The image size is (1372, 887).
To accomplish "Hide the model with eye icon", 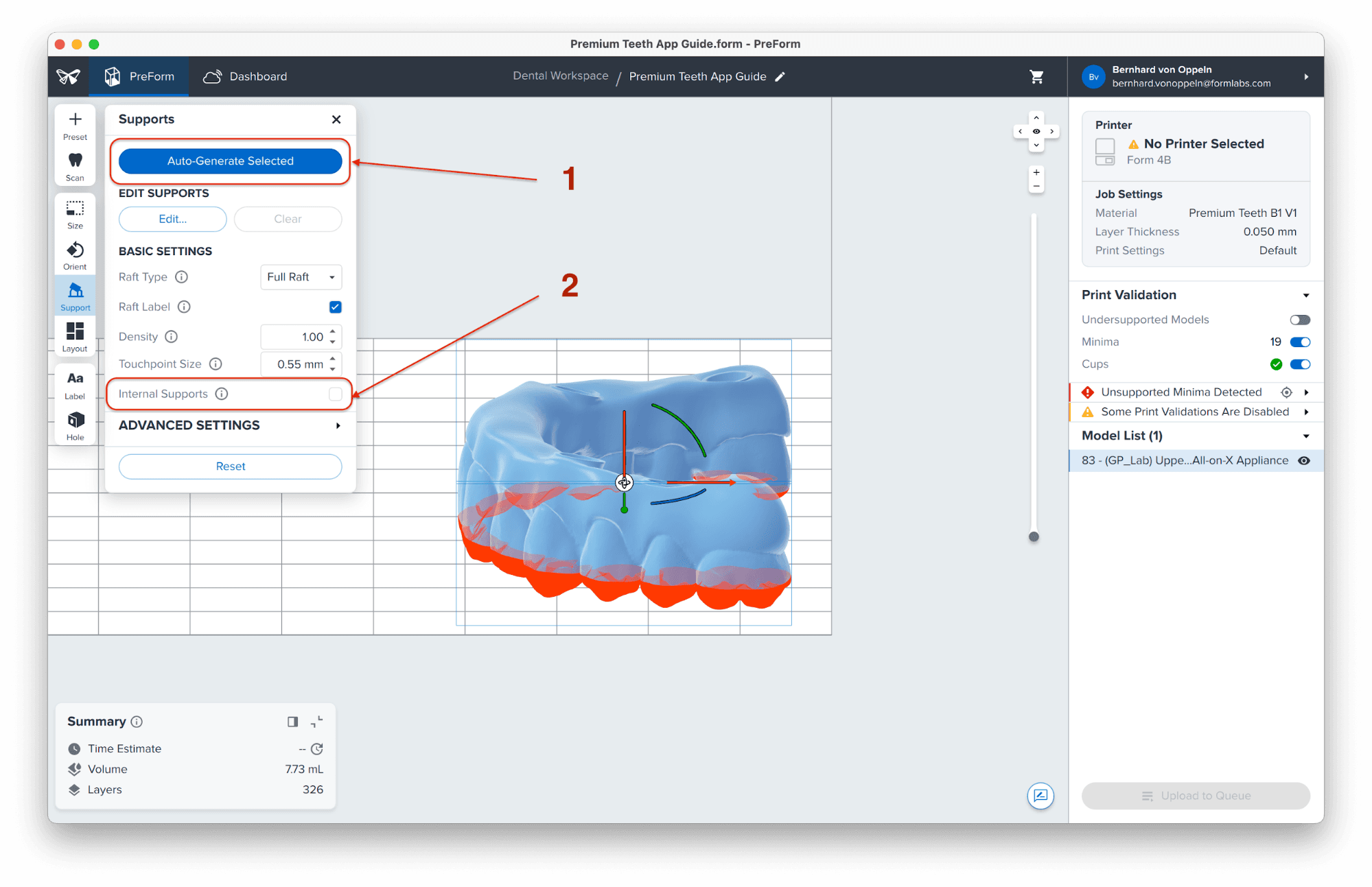I will (x=1303, y=461).
